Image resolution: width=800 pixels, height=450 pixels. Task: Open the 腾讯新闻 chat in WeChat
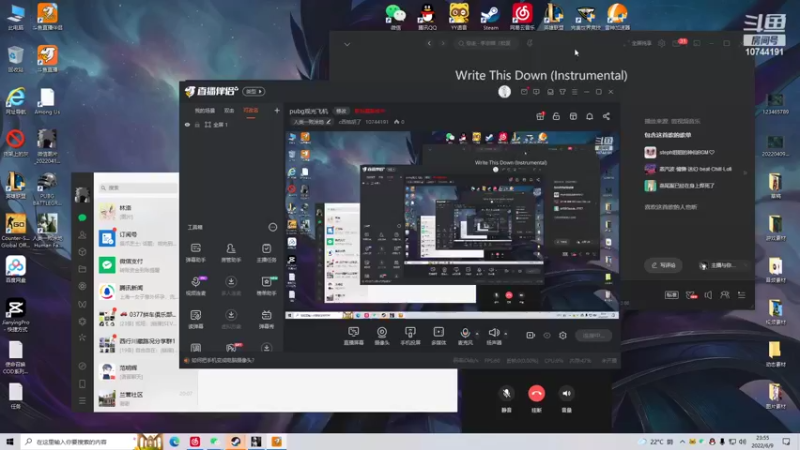(x=137, y=291)
